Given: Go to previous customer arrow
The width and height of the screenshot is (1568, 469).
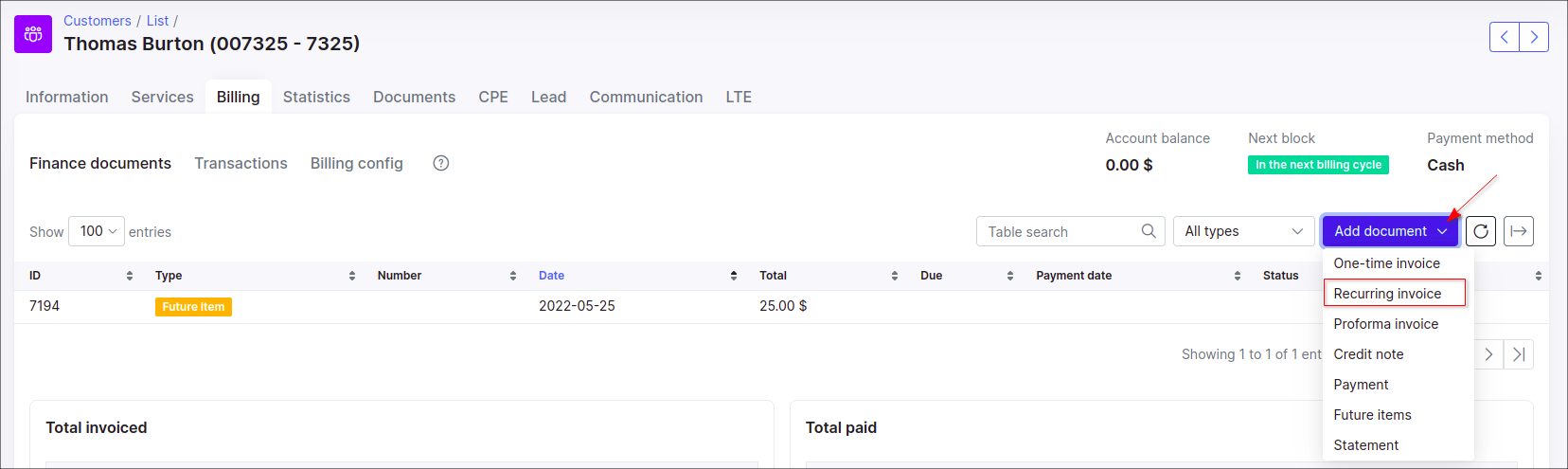Looking at the screenshot, I should click(x=1504, y=37).
